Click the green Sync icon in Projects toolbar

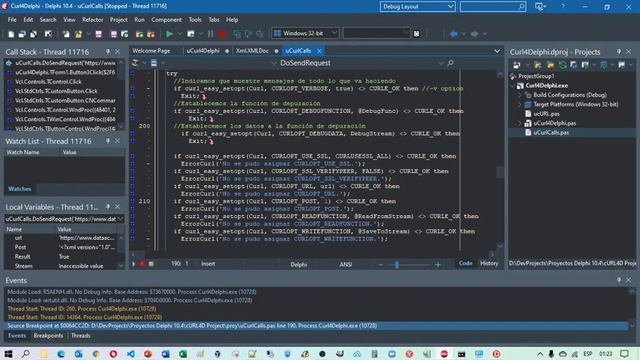tap(563, 64)
